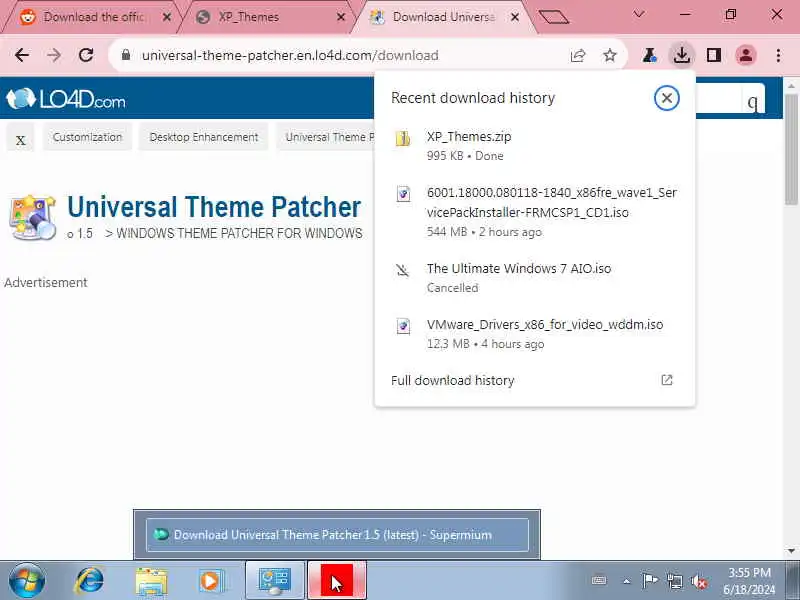The width and height of the screenshot is (800, 600).
Task: Switch to the Download the offic... tab
Action: [94, 17]
